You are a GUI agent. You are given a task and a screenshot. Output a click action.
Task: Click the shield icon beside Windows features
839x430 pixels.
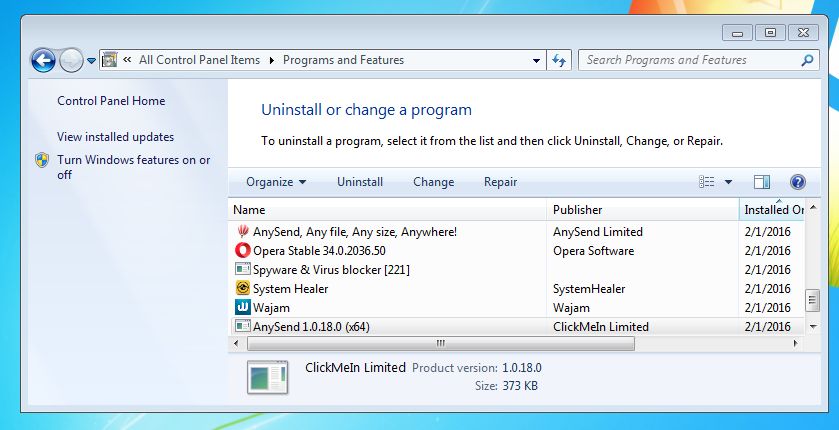pyautogui.click(x=42, y=160)
